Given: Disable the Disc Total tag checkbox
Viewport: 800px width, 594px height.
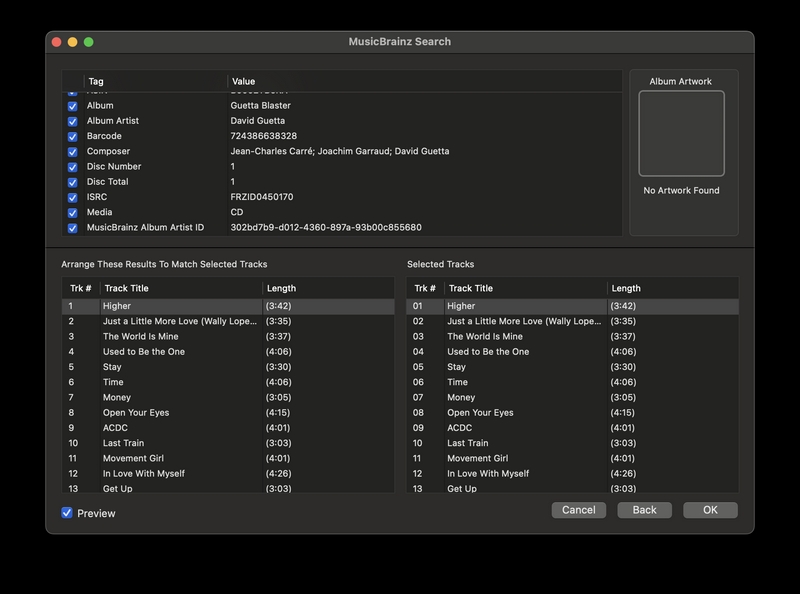Looking at the screenshot, I should pos(72,182).
